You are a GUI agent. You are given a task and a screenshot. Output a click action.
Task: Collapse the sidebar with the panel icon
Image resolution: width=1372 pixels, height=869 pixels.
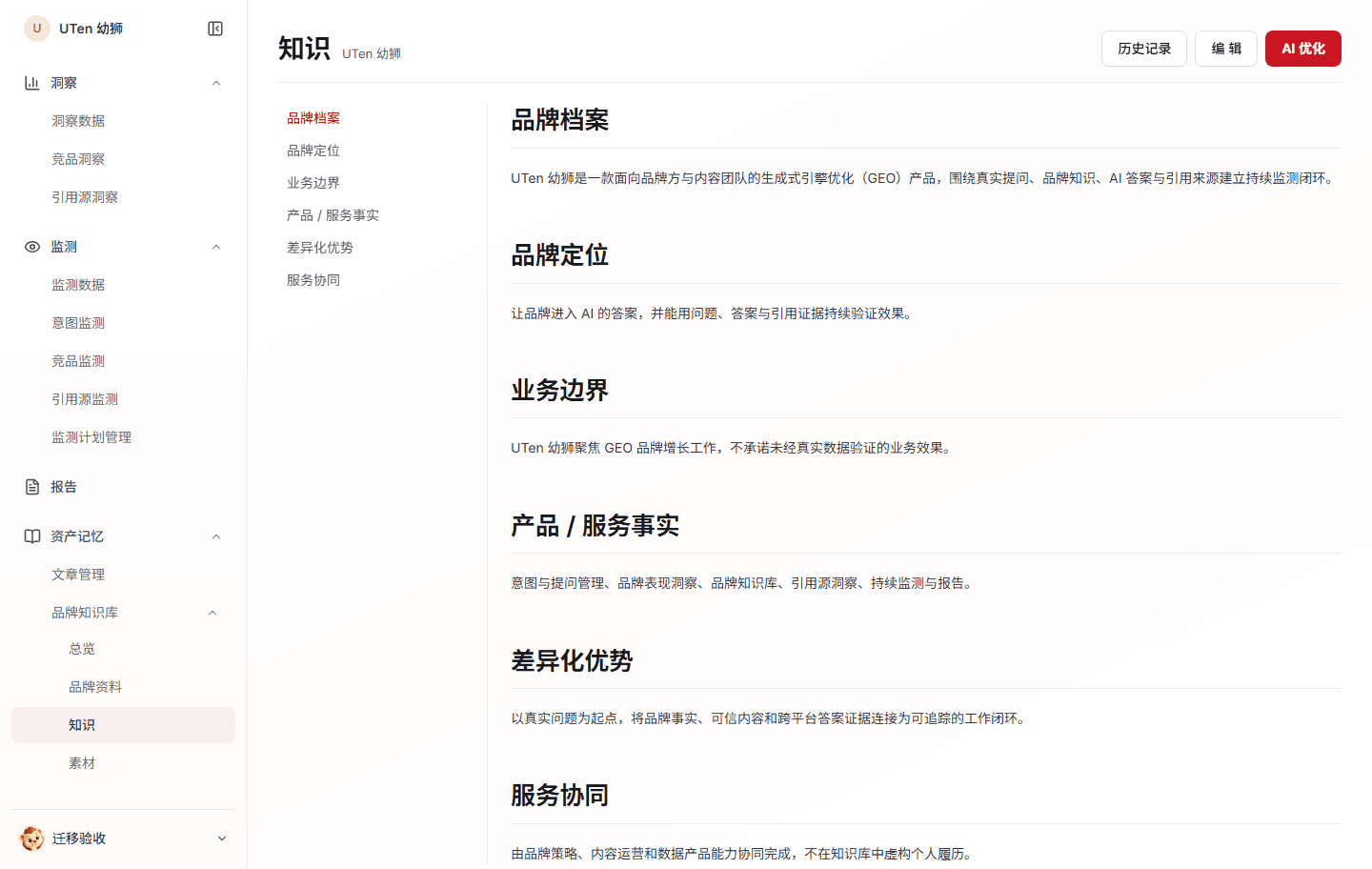click(x=215, y=29)
